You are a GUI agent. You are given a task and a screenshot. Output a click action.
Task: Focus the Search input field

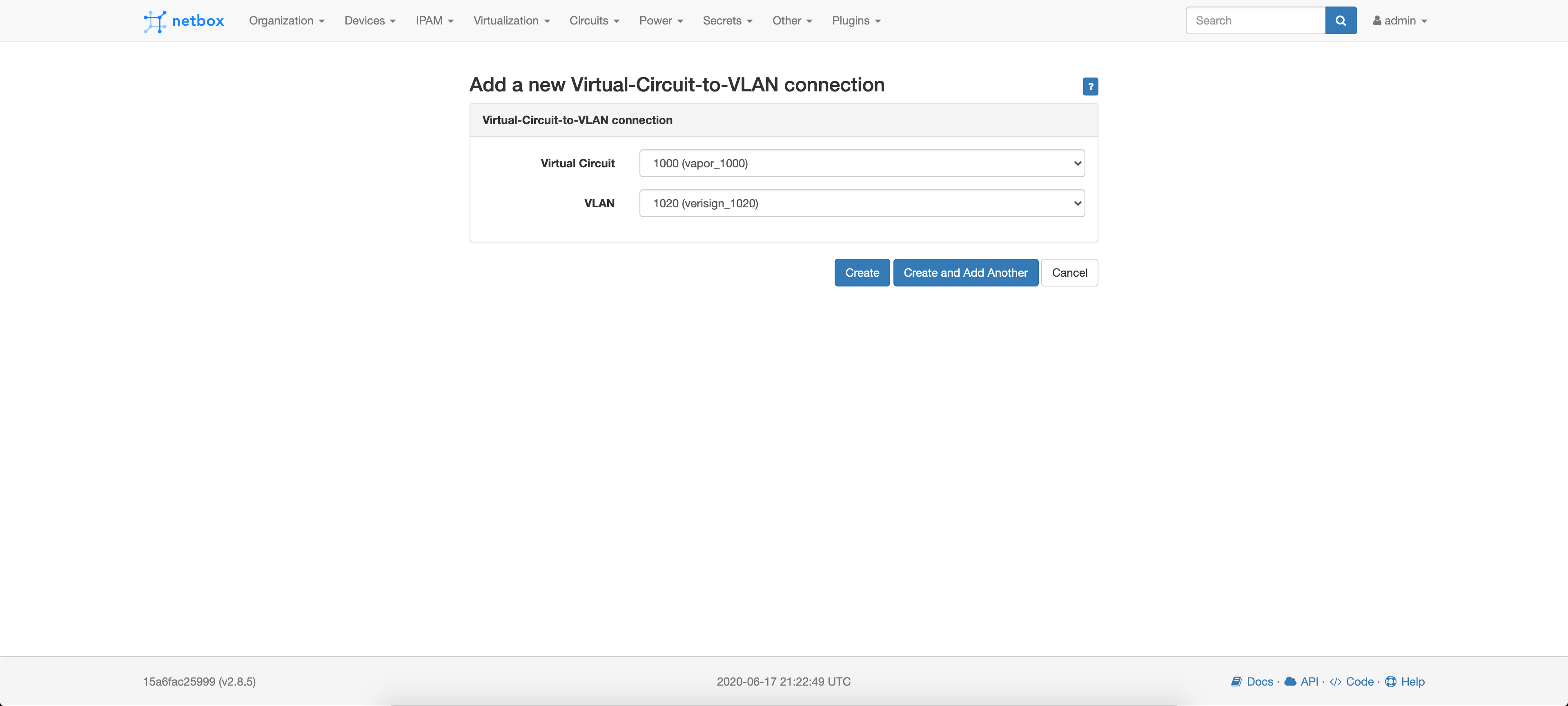tap(1254, 21)
